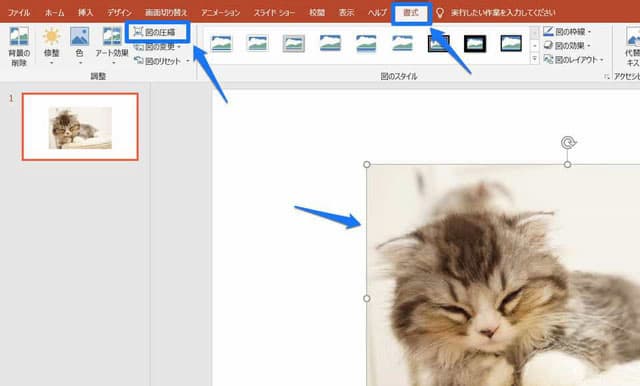Apply the sixth picture style thumbnail
The image size is (640, 386).
402,43
